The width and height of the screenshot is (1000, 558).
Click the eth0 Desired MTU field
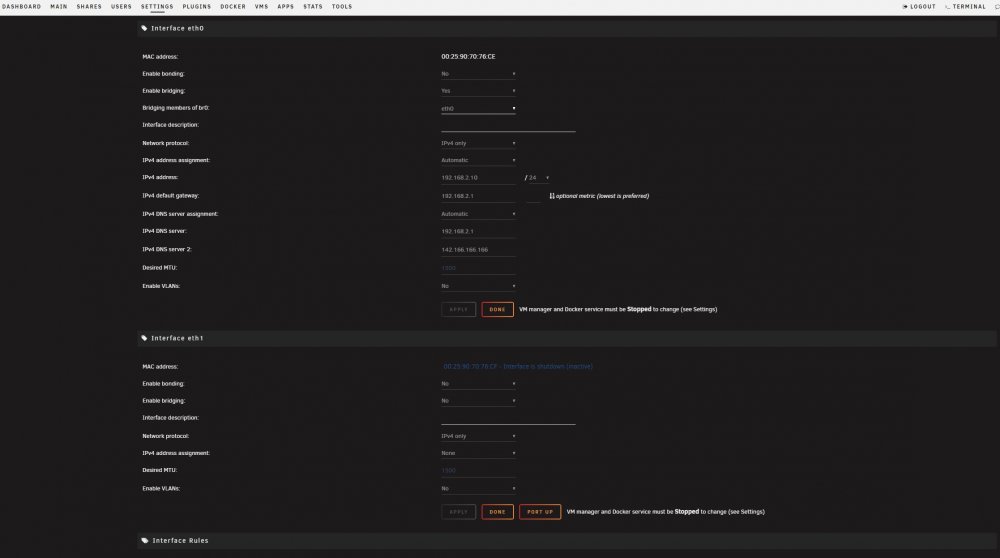coord(478,268)
